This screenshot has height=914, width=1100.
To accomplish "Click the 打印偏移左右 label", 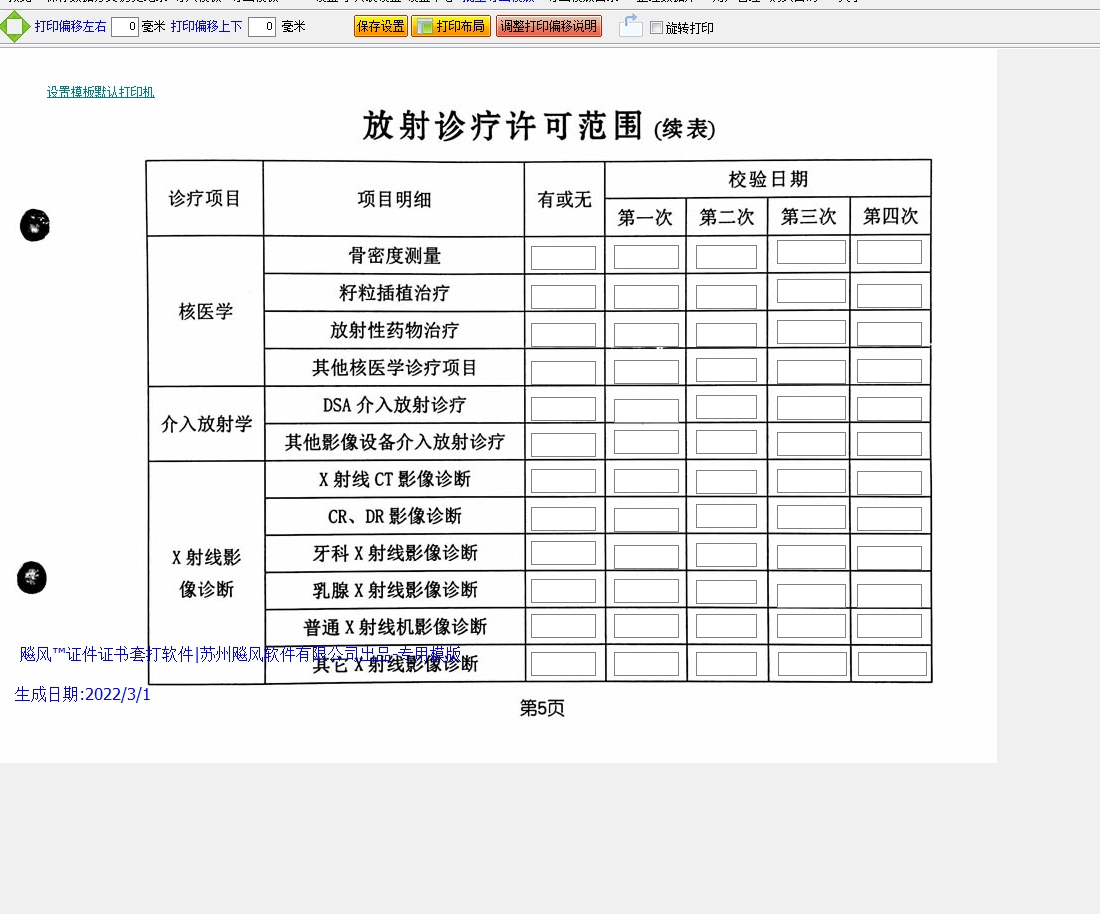I will pos(71,26).
